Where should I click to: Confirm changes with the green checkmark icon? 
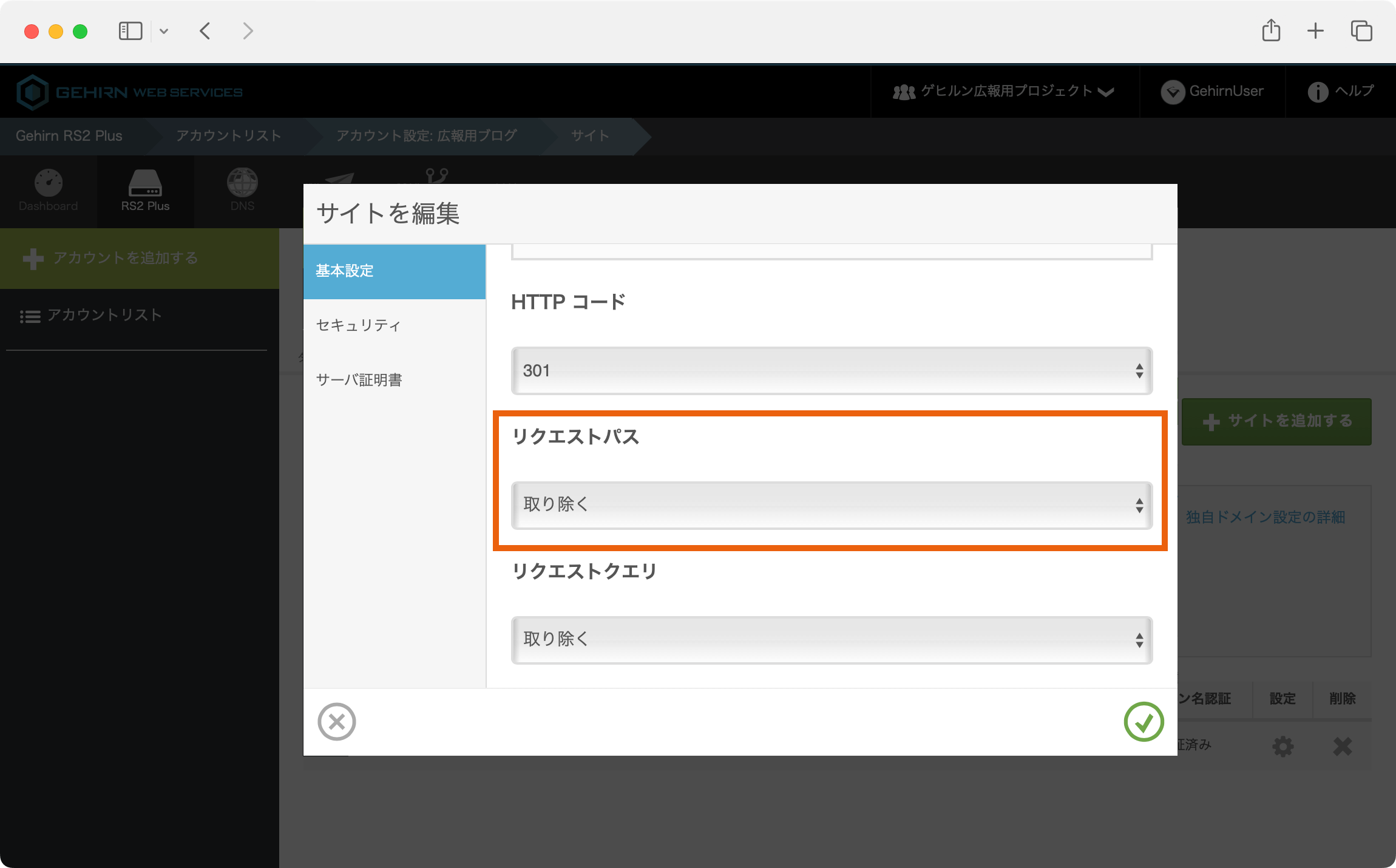coord(1143,722)
